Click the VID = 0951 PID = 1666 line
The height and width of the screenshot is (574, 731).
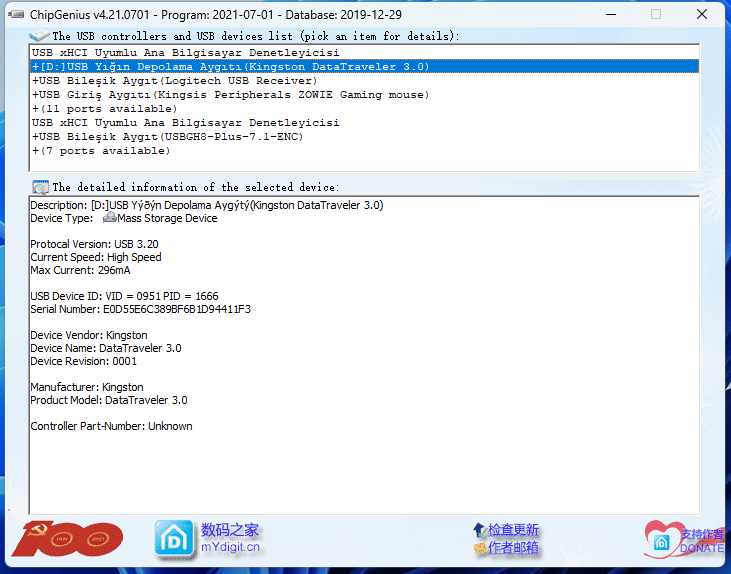point(124,296)
